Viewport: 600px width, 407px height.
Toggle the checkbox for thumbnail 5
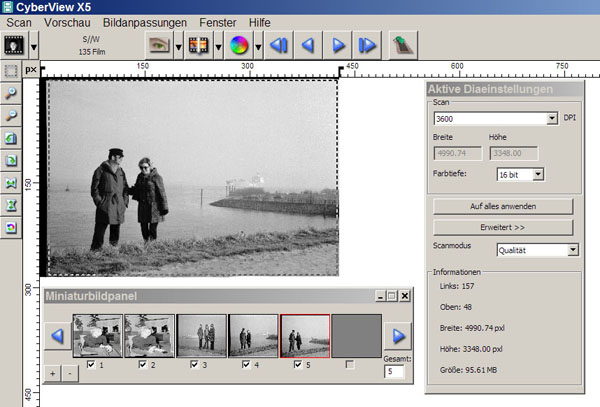tap(299, 365)
